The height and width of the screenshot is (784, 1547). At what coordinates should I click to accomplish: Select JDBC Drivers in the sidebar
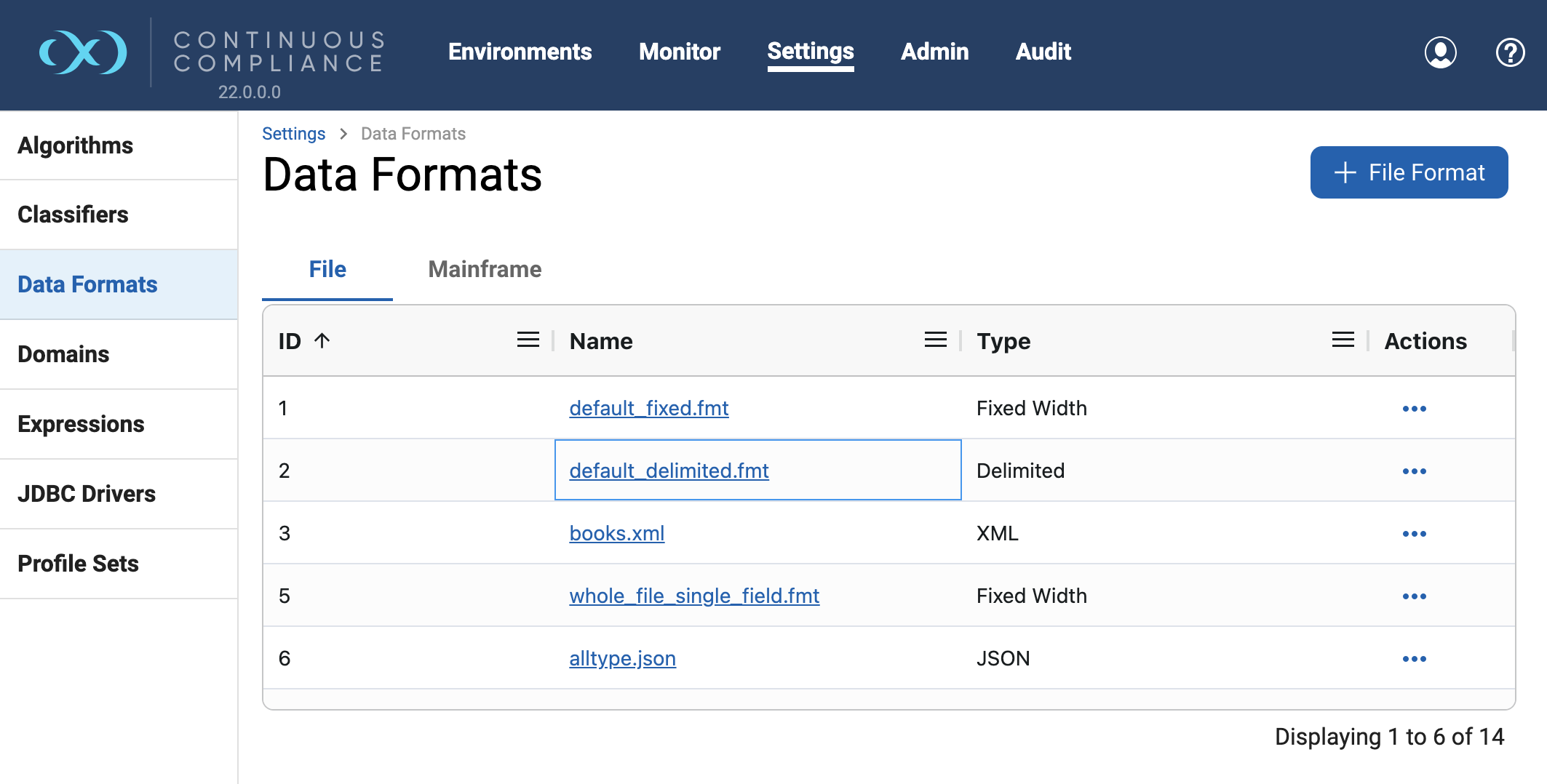[x=87, y=494]
